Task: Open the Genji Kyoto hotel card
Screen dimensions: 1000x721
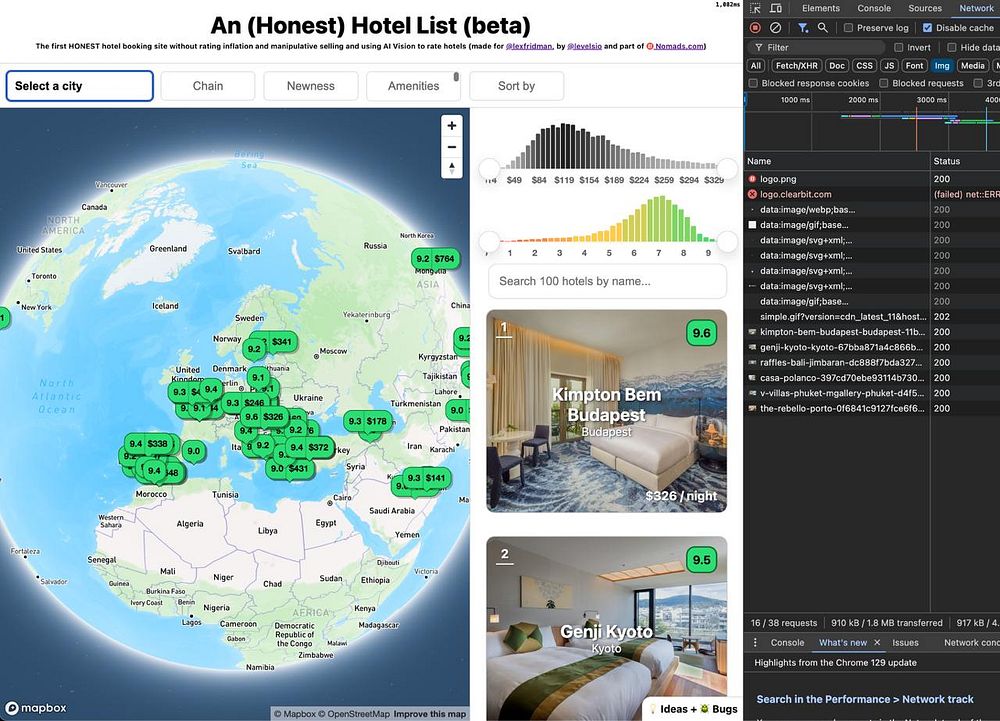Action: click(x=607, y=629)
